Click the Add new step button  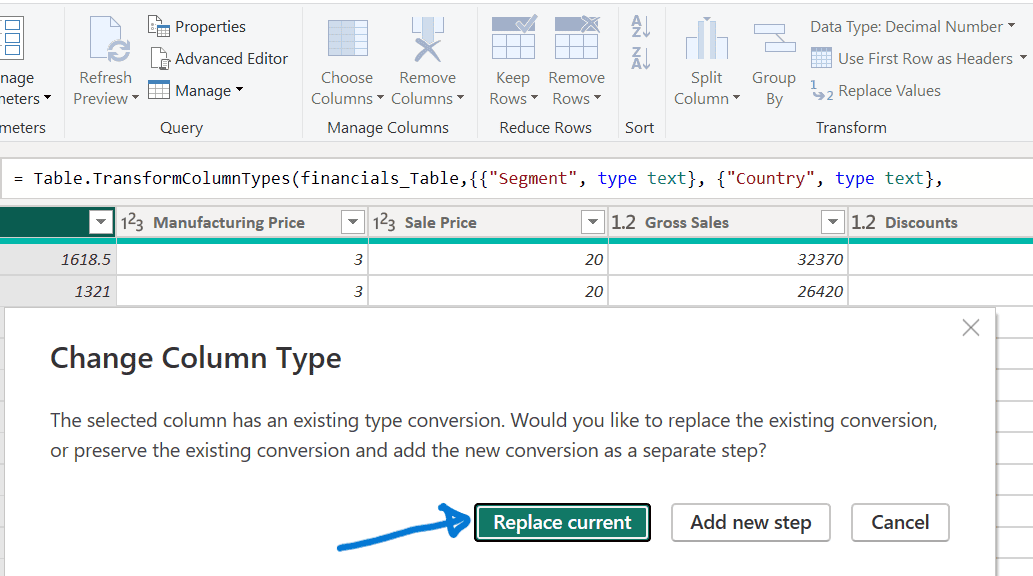(x=750, y=522)
